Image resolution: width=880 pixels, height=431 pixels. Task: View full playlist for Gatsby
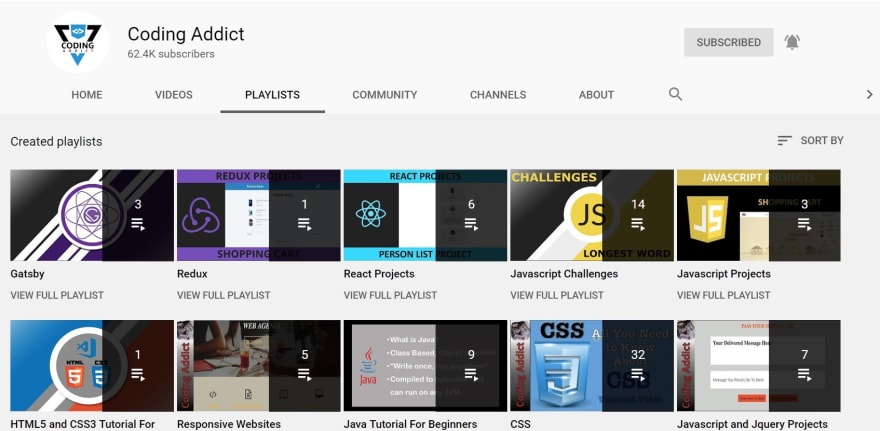(x=57, y=295)
